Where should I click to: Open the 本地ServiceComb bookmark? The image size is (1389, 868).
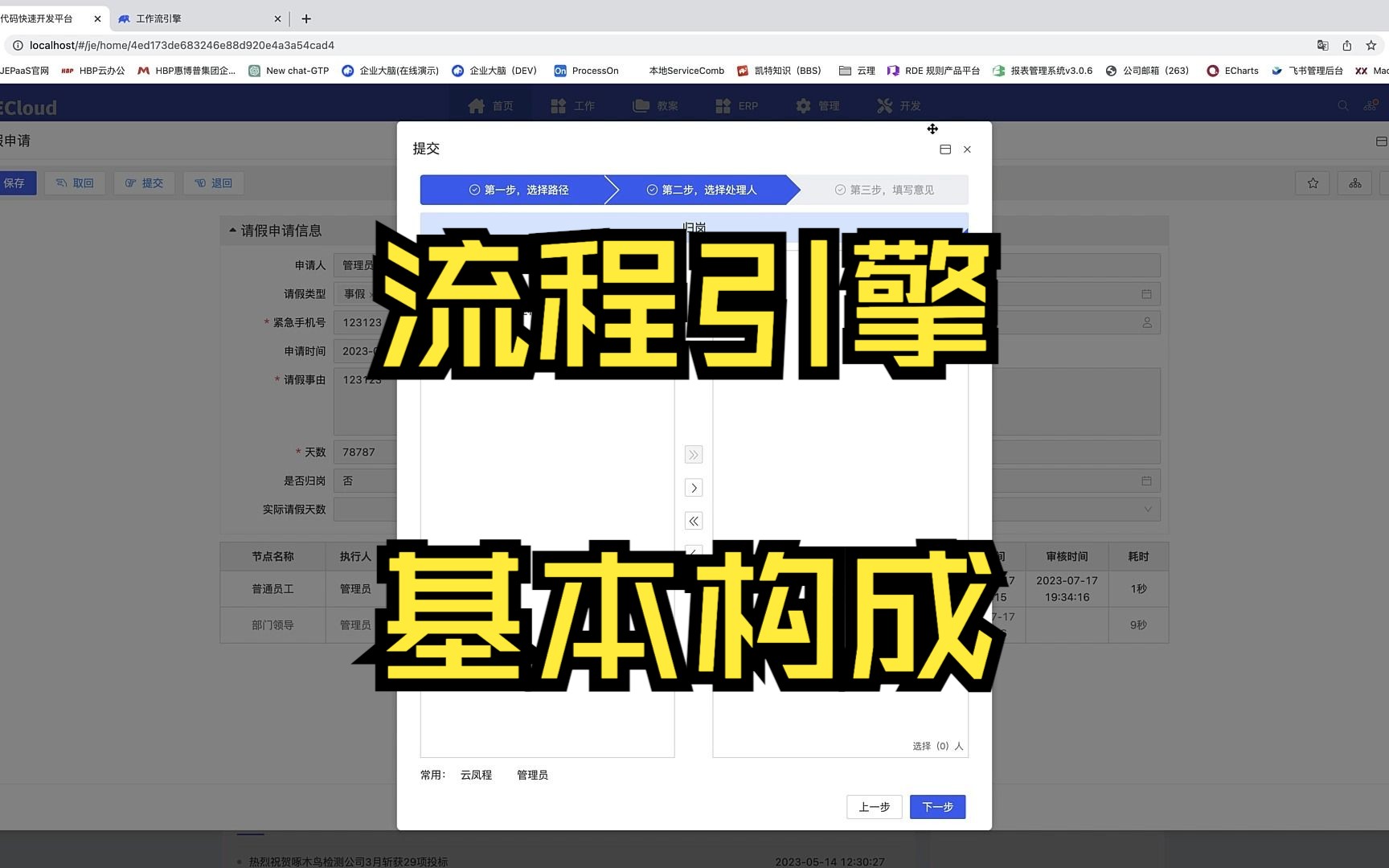686,71
